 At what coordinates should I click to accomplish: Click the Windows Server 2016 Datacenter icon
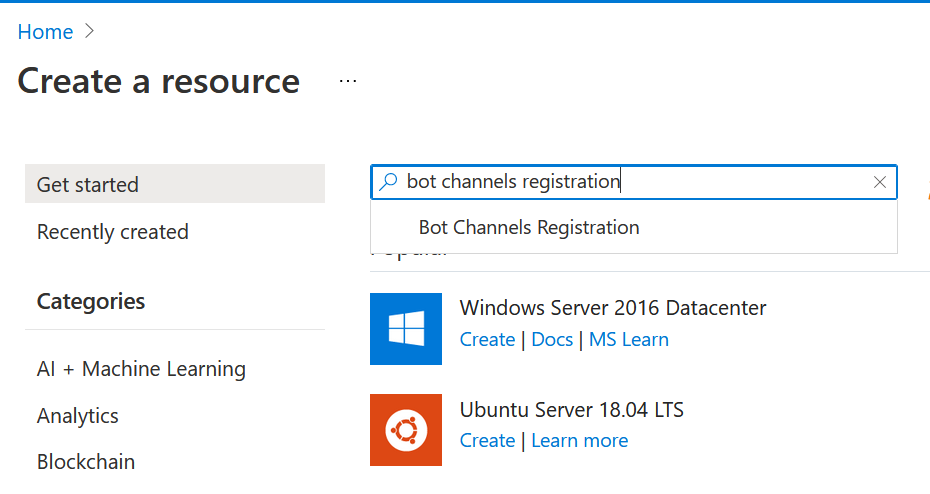tap(405, 329)
